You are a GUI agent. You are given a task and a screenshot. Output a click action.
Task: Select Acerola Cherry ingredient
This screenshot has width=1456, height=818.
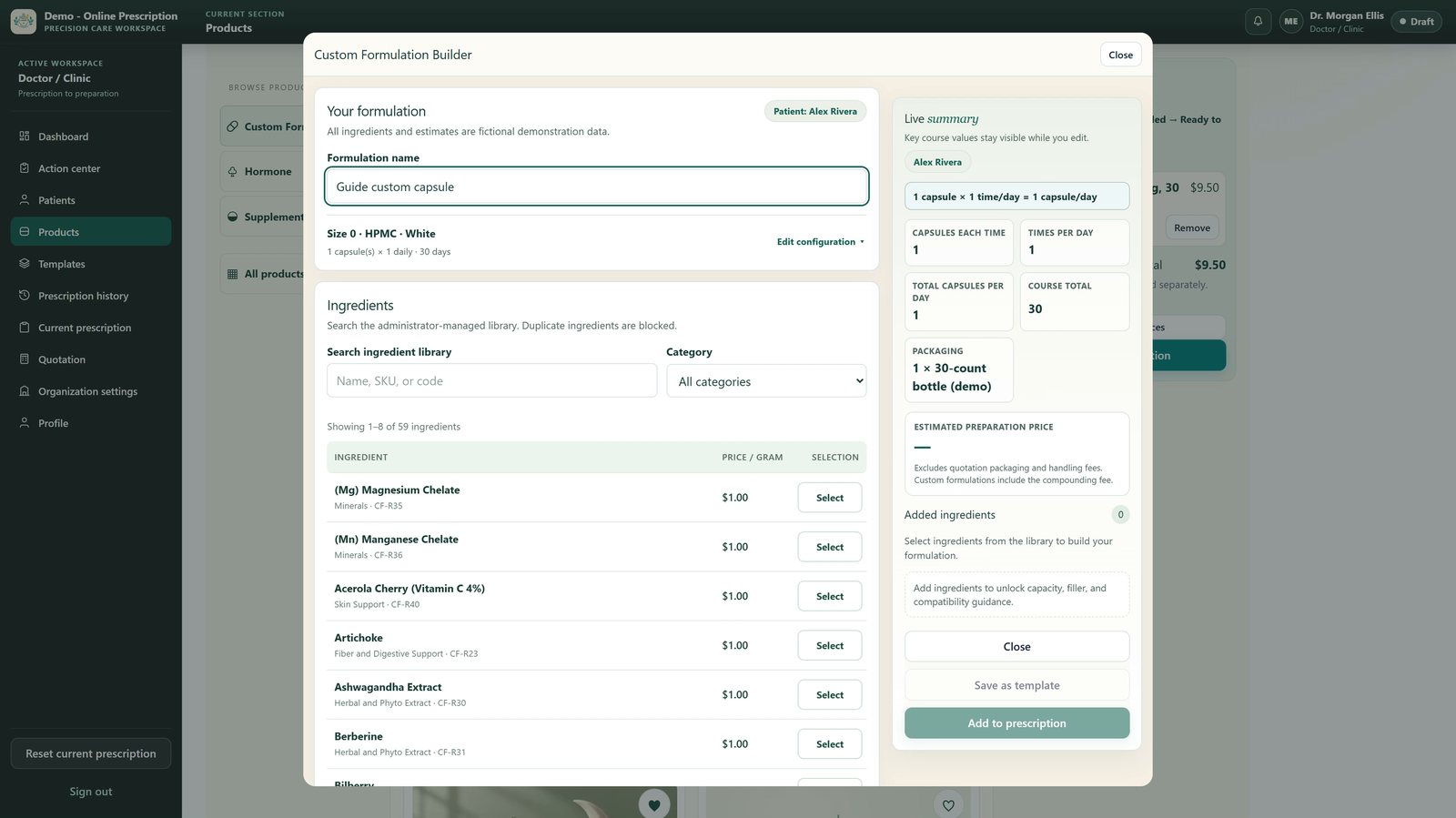click(x=830, y=597)
